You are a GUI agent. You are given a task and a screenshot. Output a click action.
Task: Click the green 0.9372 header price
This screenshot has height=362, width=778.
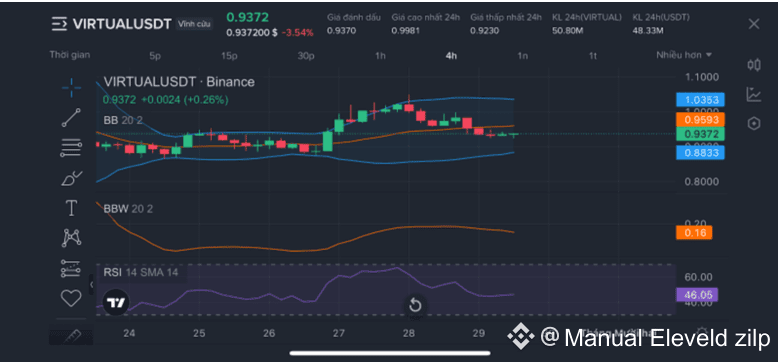(248, 17)
